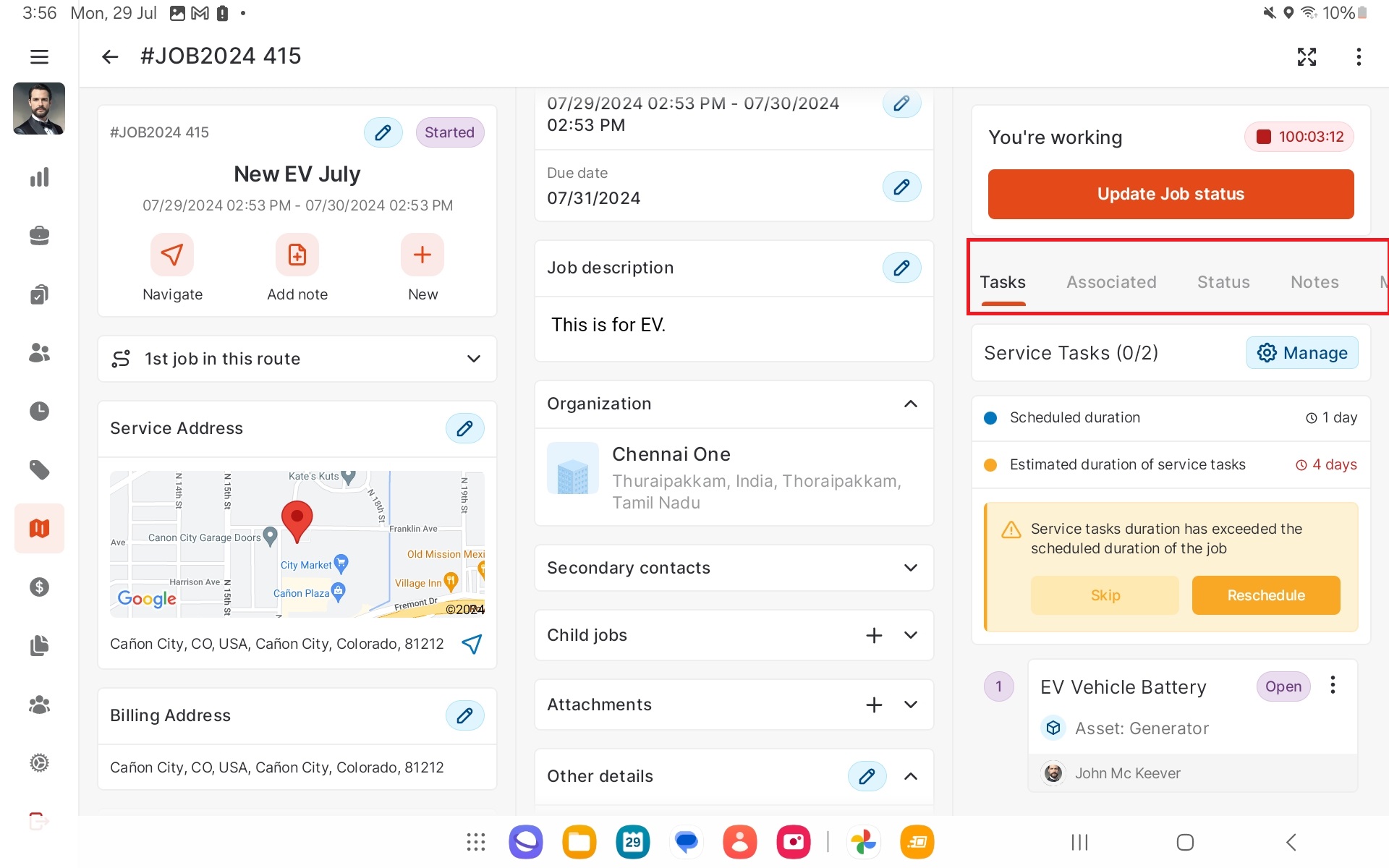Expand the 1st job in this route dropdown
This screenshot has width=1389, height=868.
click(x=473, y=359)
